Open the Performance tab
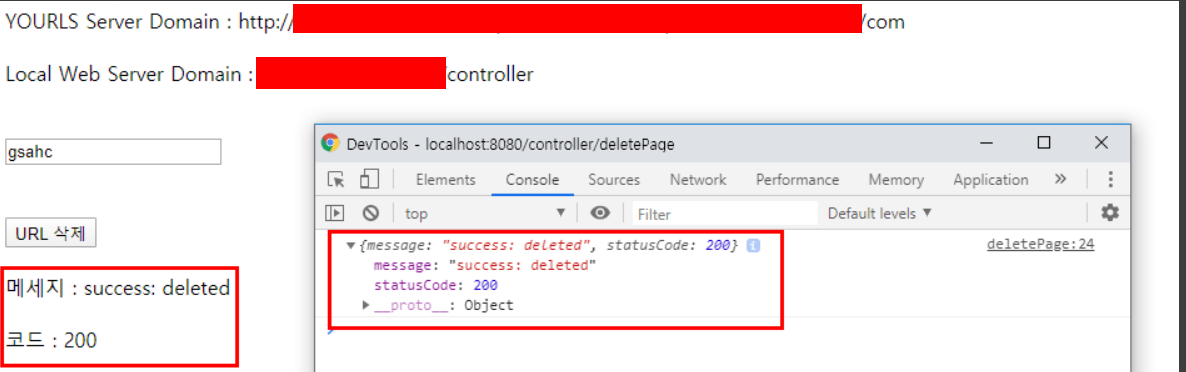 tap(797, 180)
